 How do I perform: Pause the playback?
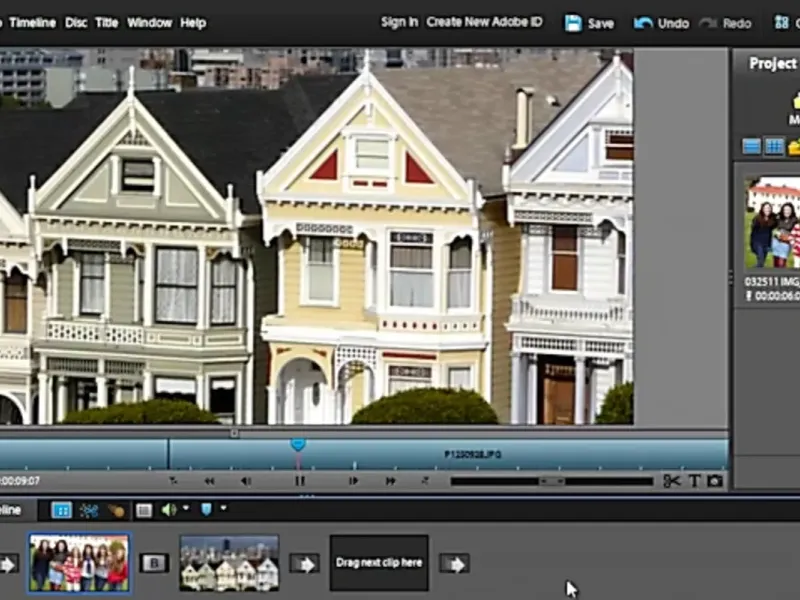point(299,481)
